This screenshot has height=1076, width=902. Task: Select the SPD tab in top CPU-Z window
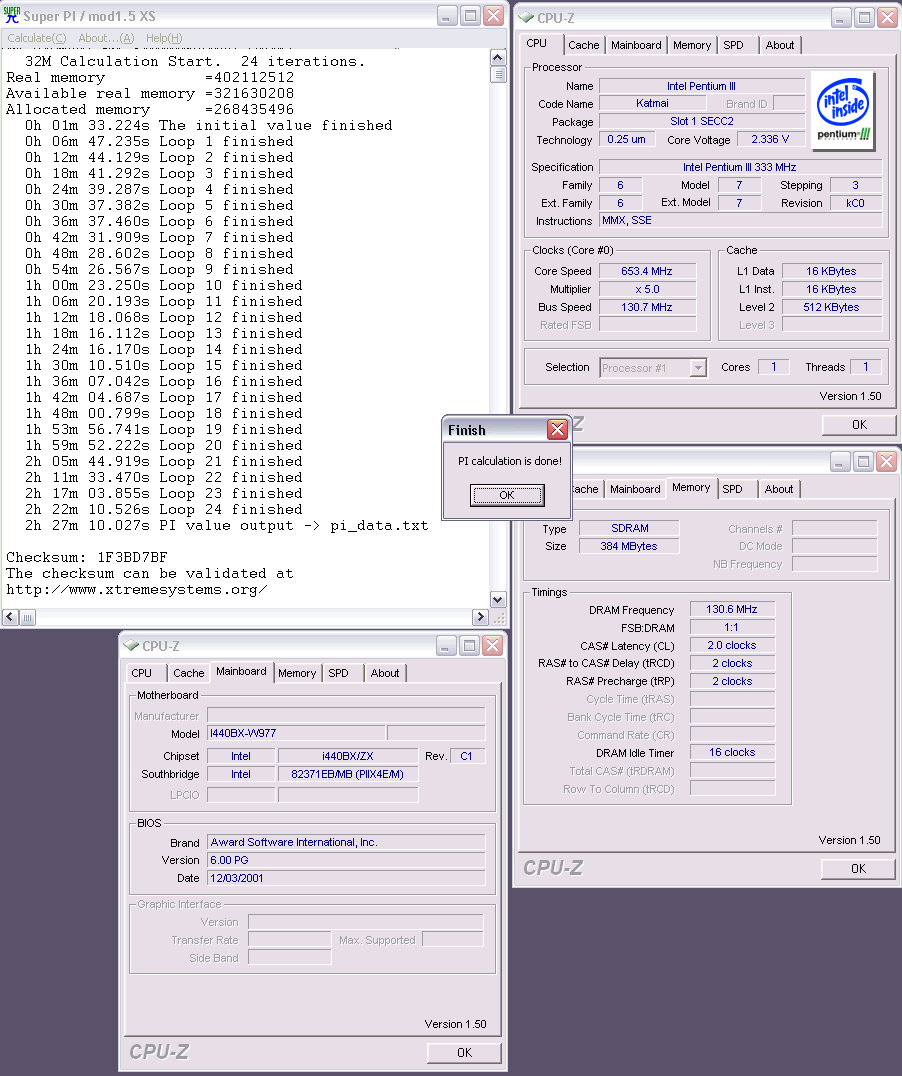(733, 45)
